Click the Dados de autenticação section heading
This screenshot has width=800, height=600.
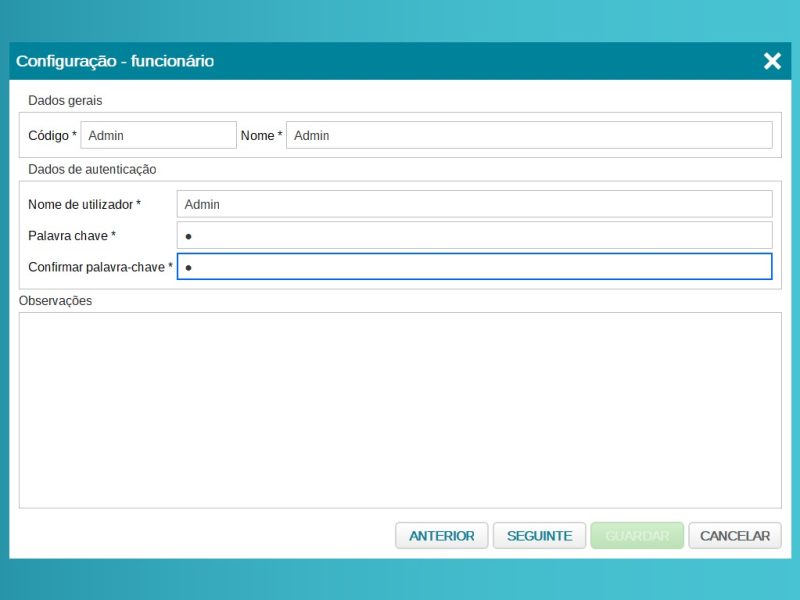(x=92, y=169)
